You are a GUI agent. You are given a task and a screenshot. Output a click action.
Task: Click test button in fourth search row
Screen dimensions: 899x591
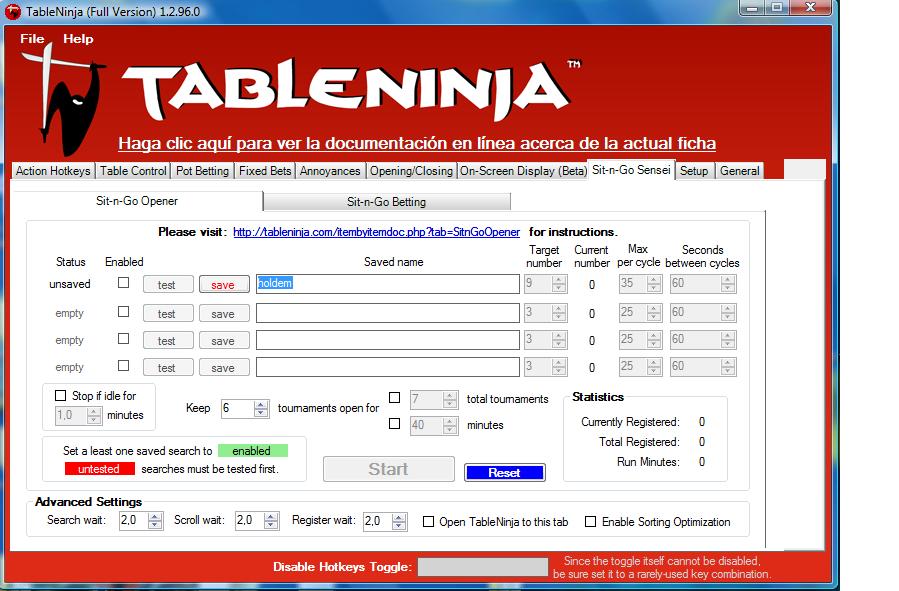167,367
